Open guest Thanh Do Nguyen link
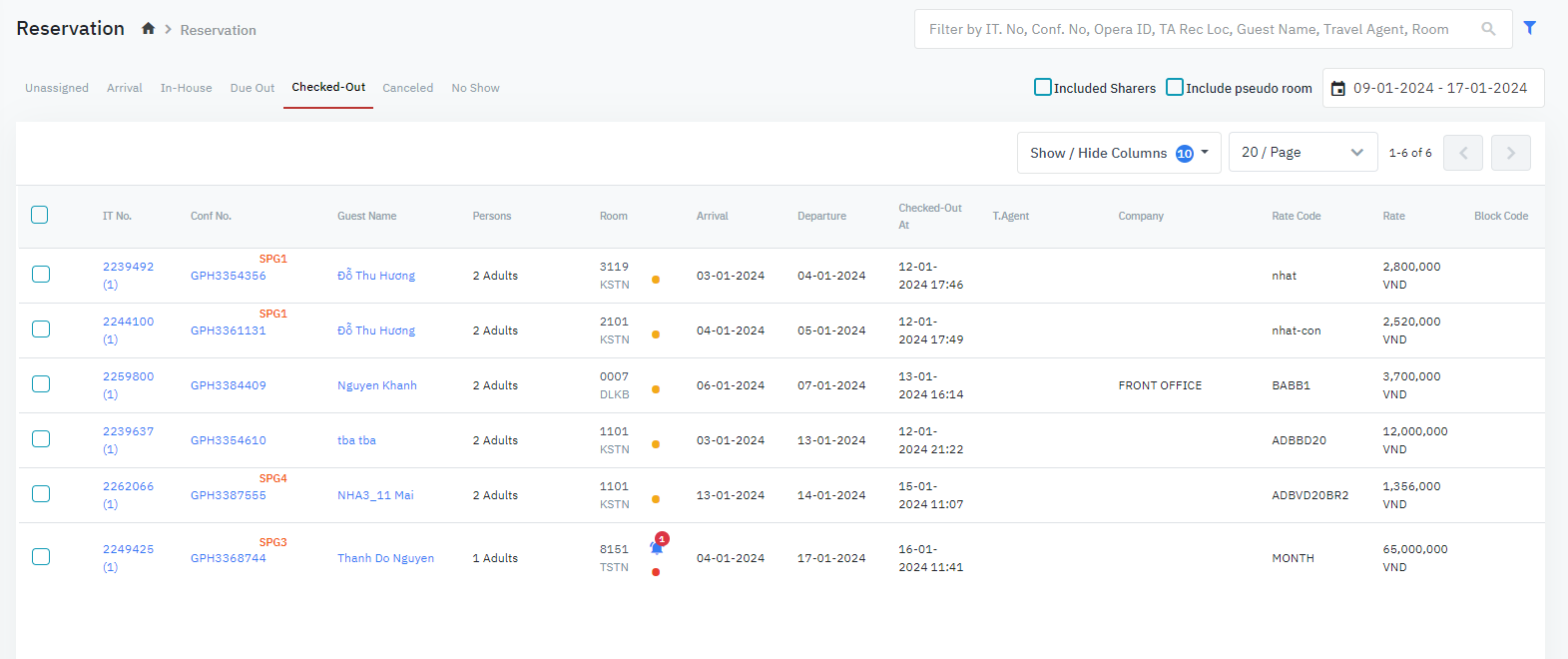1568x659 pixels. [x=385, y=558]
